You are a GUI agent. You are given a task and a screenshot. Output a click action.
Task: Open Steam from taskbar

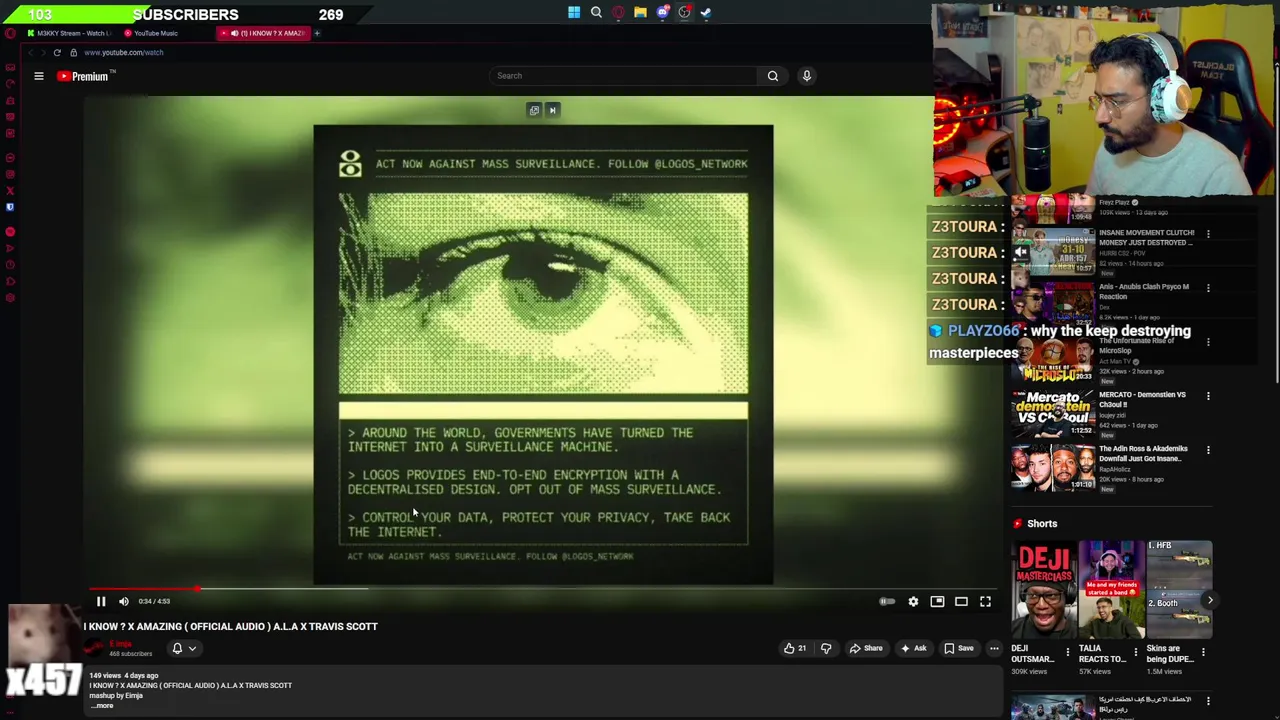click(706, 13)
